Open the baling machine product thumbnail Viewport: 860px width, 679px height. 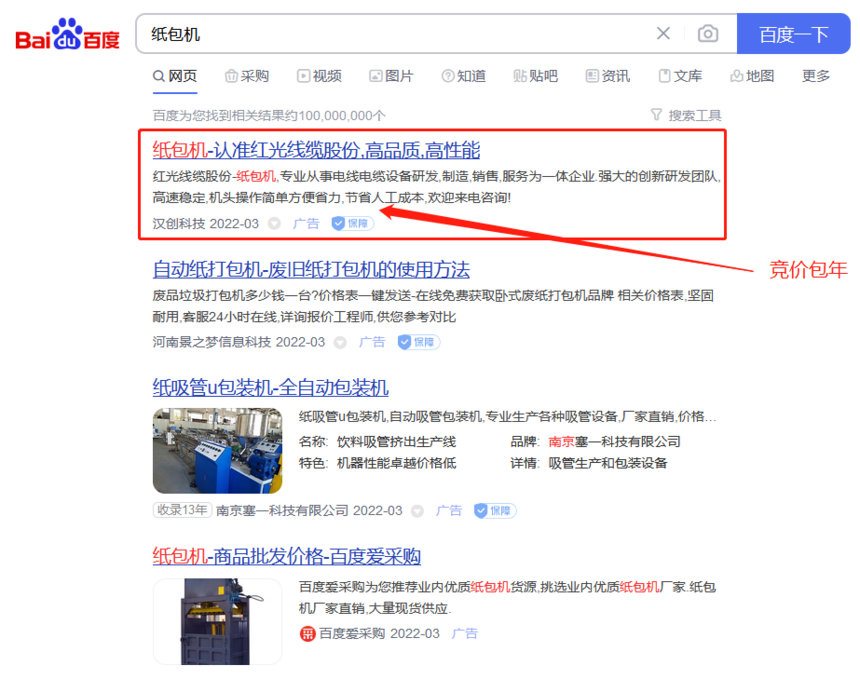(217, 621)
